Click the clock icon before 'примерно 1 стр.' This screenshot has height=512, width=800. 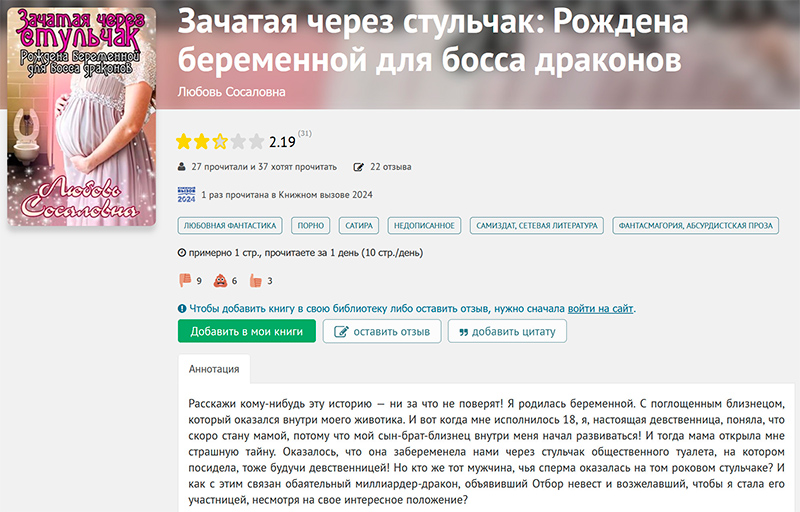point(181,254)
